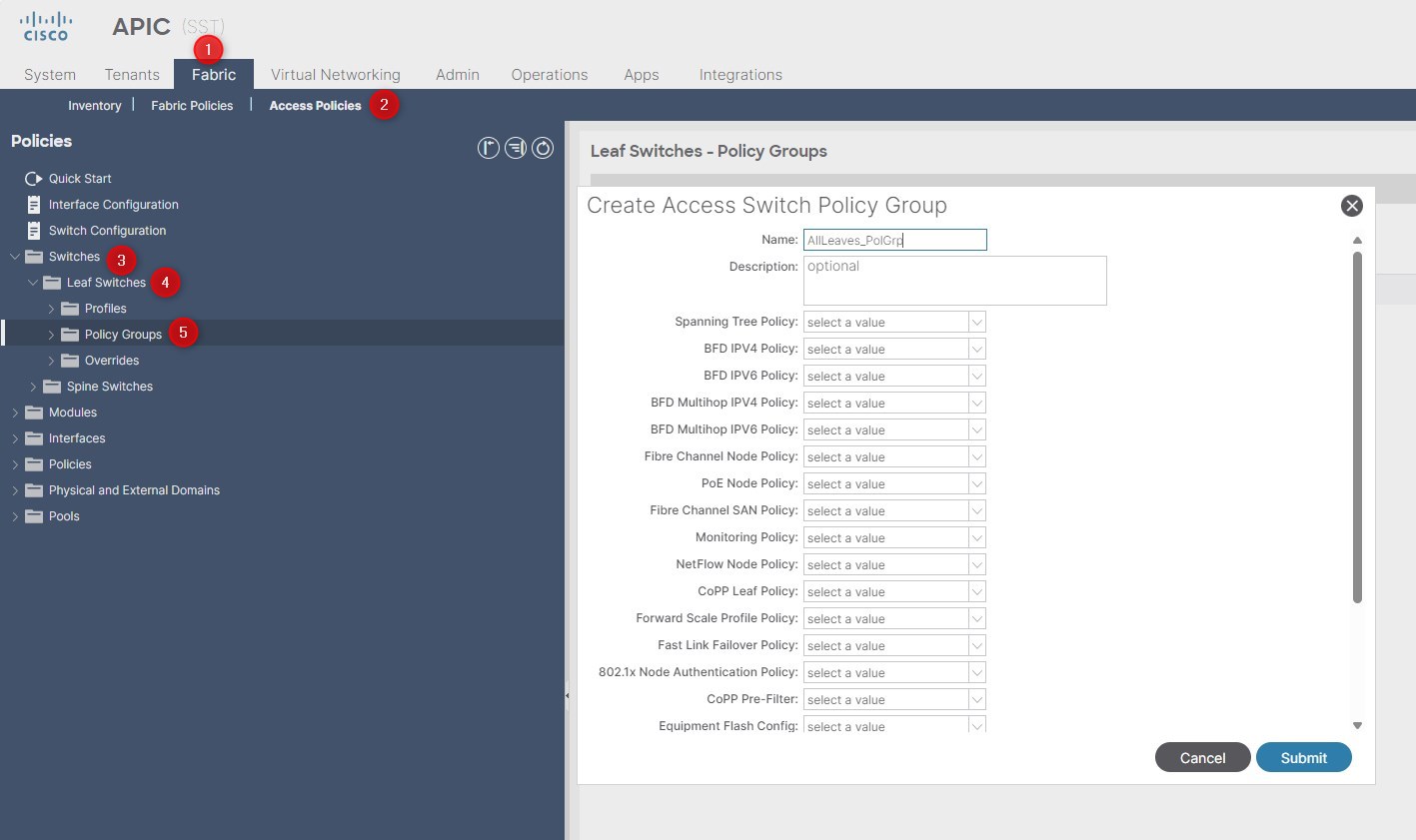Click the Pools folder icon
Image resolution: width=1416 pixels, height=840 pixels.
(x=34, y=516)
